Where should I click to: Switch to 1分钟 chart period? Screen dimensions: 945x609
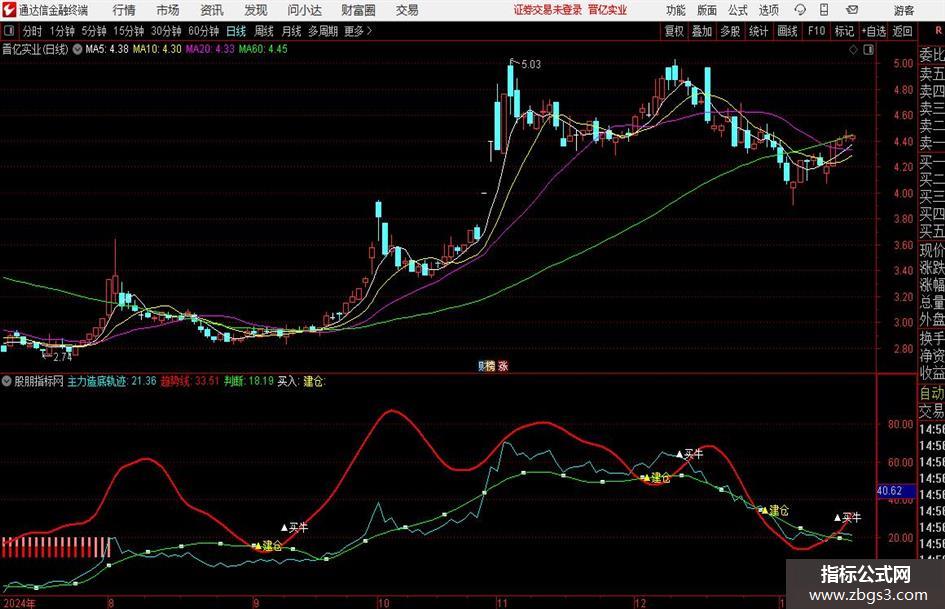coord(62,31)
